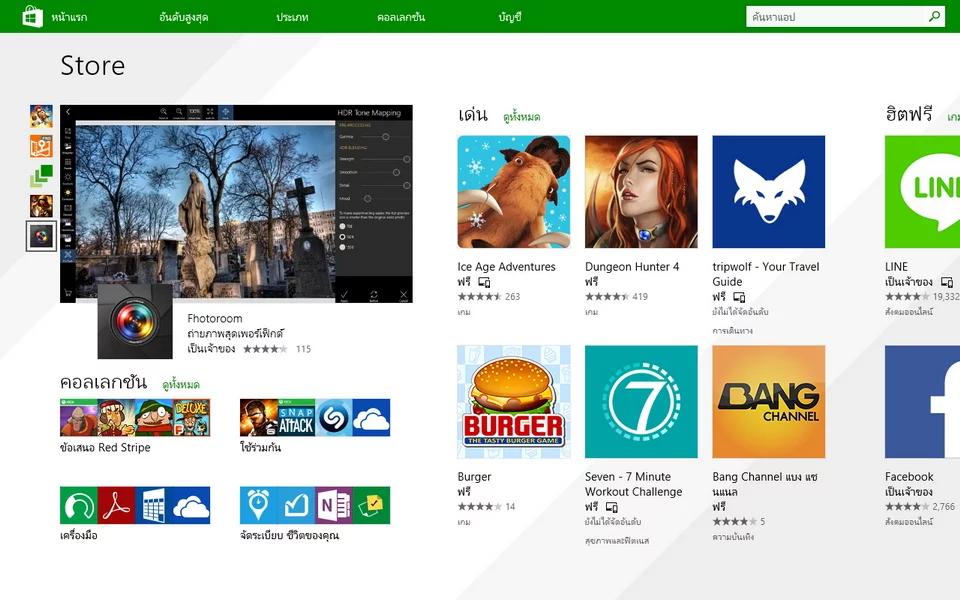Click the green headset tool icon
Viewport: 960px width, 600px height.
pos(79,506)
